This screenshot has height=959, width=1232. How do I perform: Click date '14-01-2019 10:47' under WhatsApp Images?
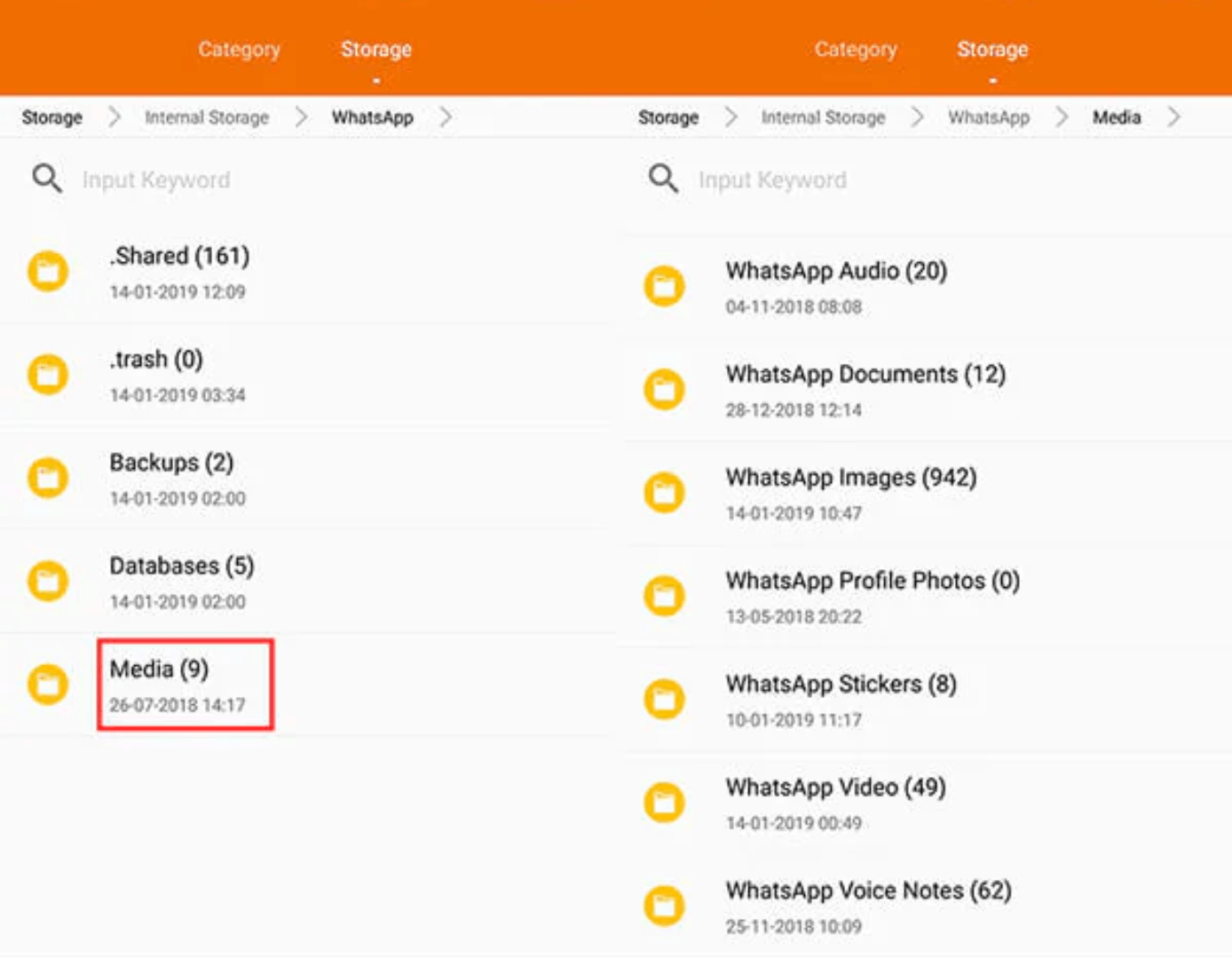point(794,513)
